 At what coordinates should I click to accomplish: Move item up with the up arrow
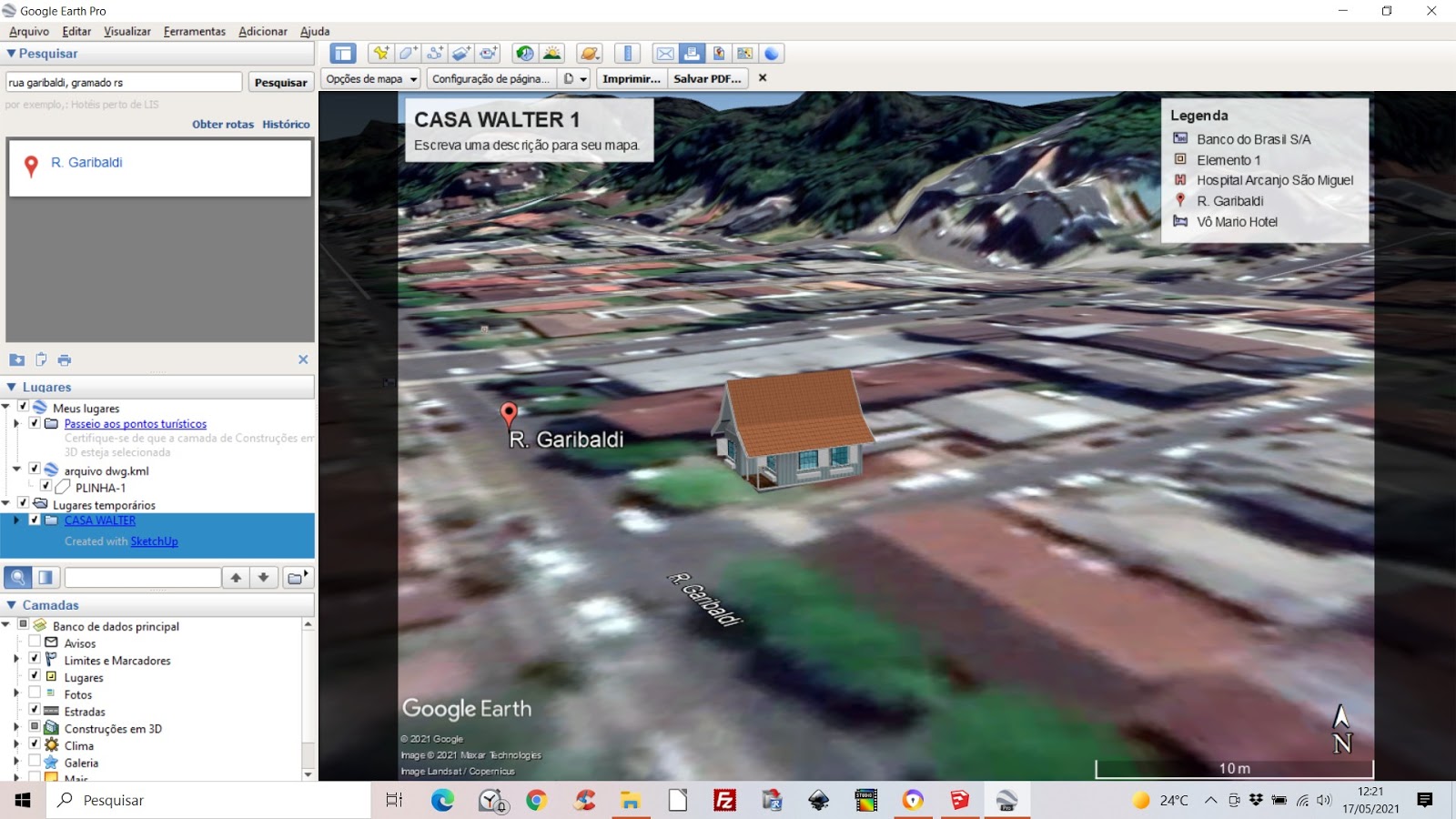click(x=236, y=578)
